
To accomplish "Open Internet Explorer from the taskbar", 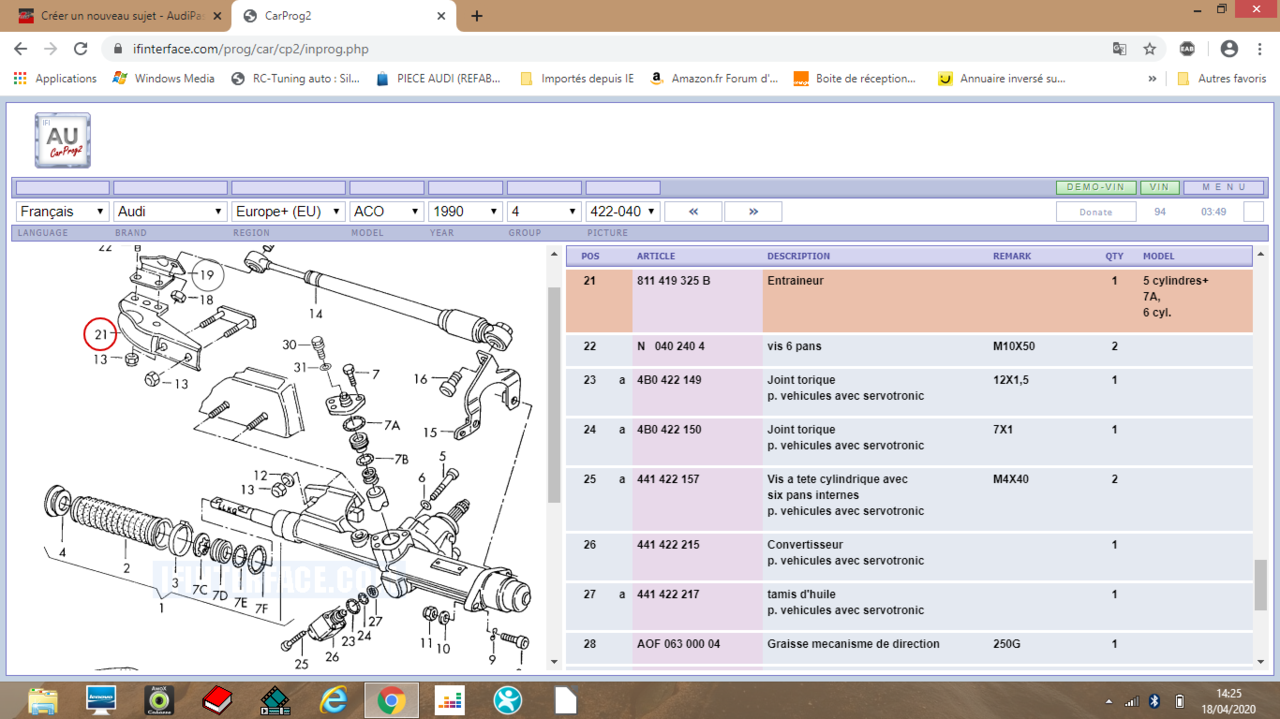I will point(333,699).
